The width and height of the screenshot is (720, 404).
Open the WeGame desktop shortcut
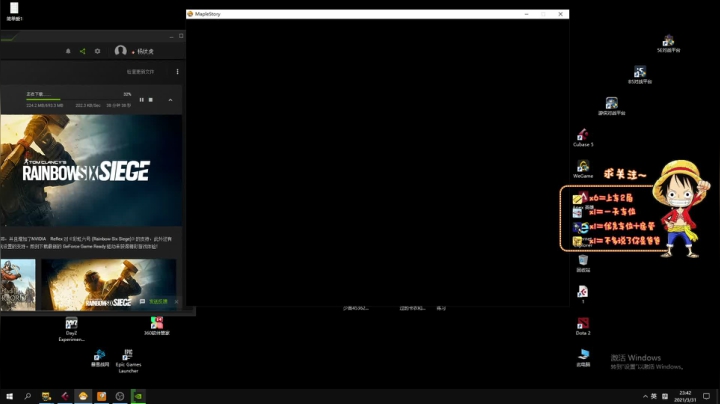pos(583,169)
